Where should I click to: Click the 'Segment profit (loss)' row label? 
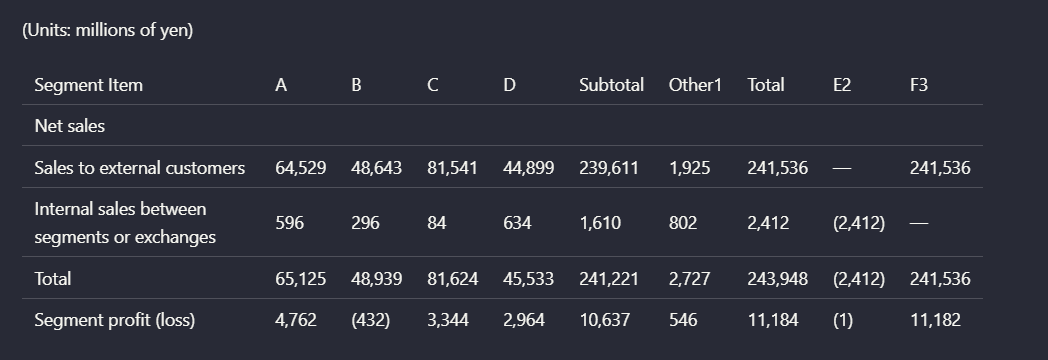pos(115,320)
